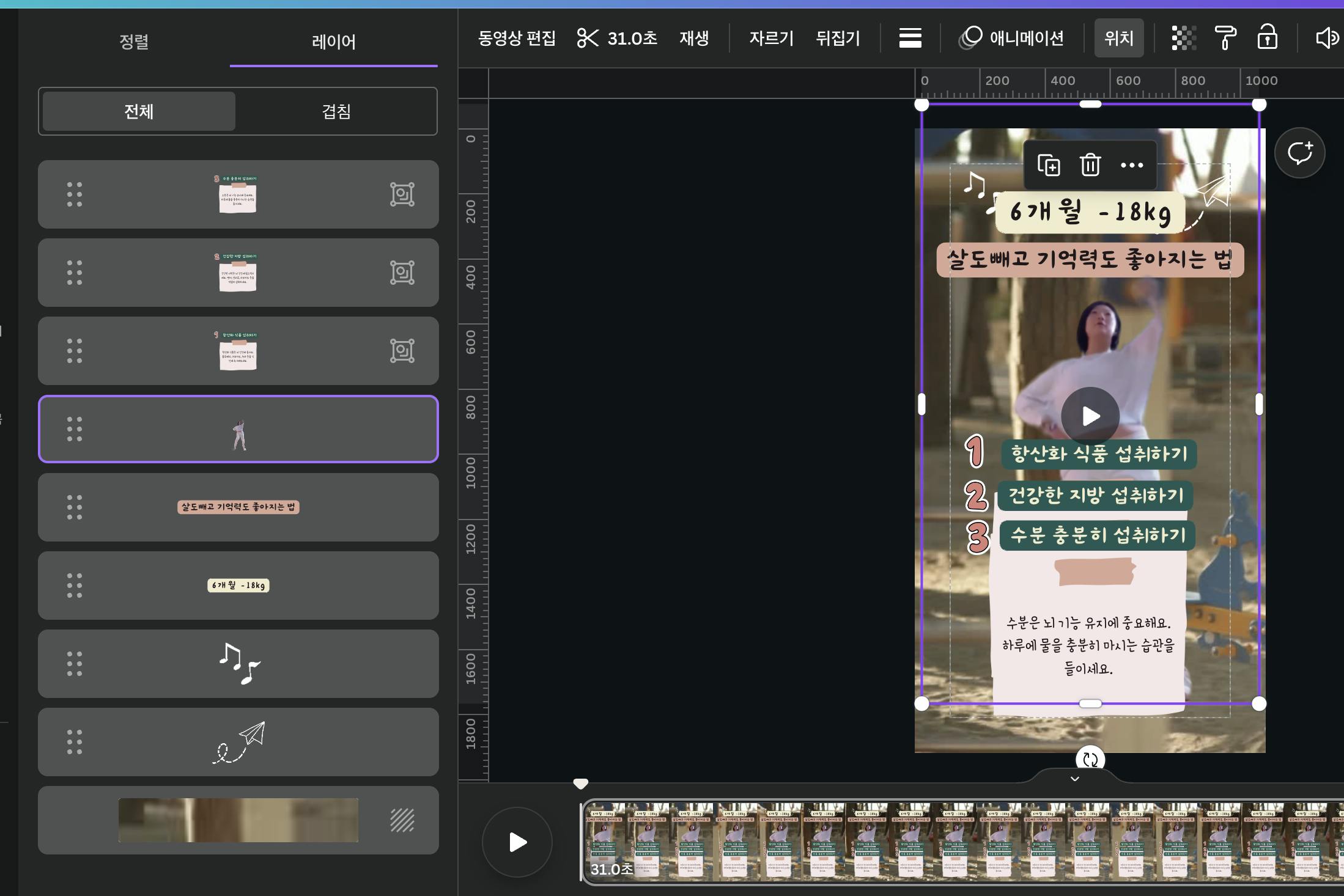Switch to the 겹침 layer filter

pyautogui.click(x=336, y=111)
